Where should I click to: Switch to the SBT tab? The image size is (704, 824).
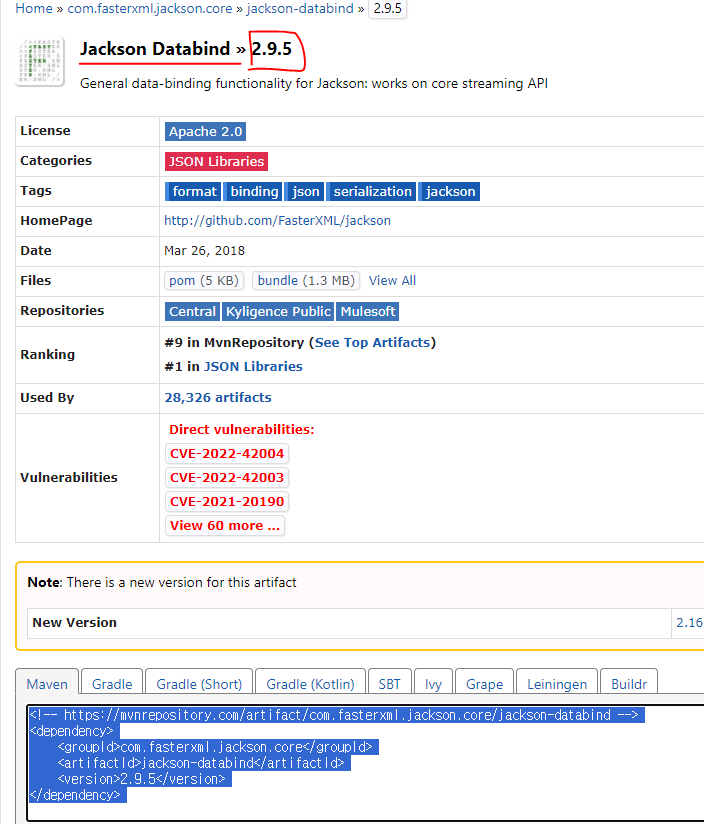(x=389, y=684)
